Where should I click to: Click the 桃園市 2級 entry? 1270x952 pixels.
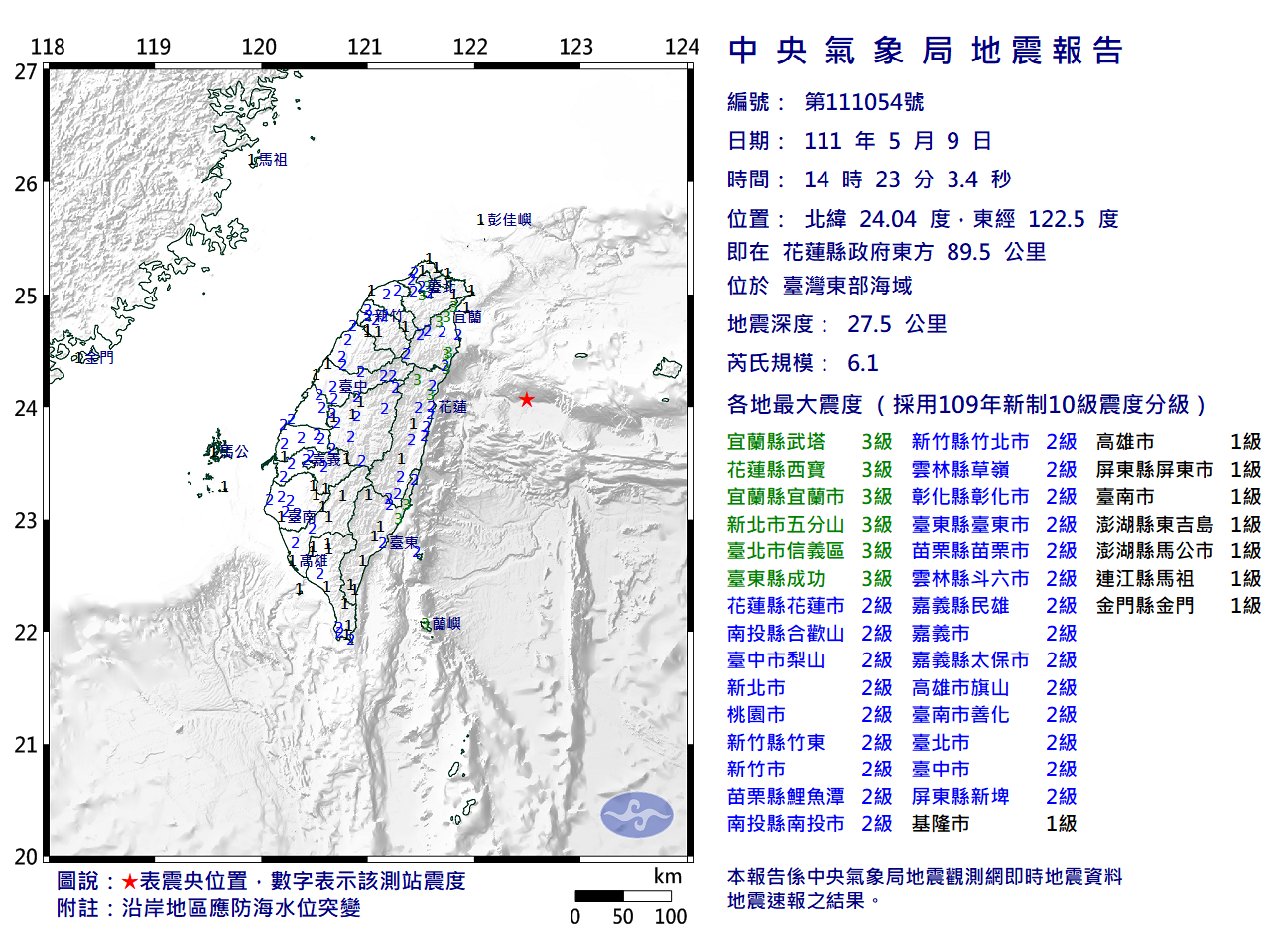(810, 715)
